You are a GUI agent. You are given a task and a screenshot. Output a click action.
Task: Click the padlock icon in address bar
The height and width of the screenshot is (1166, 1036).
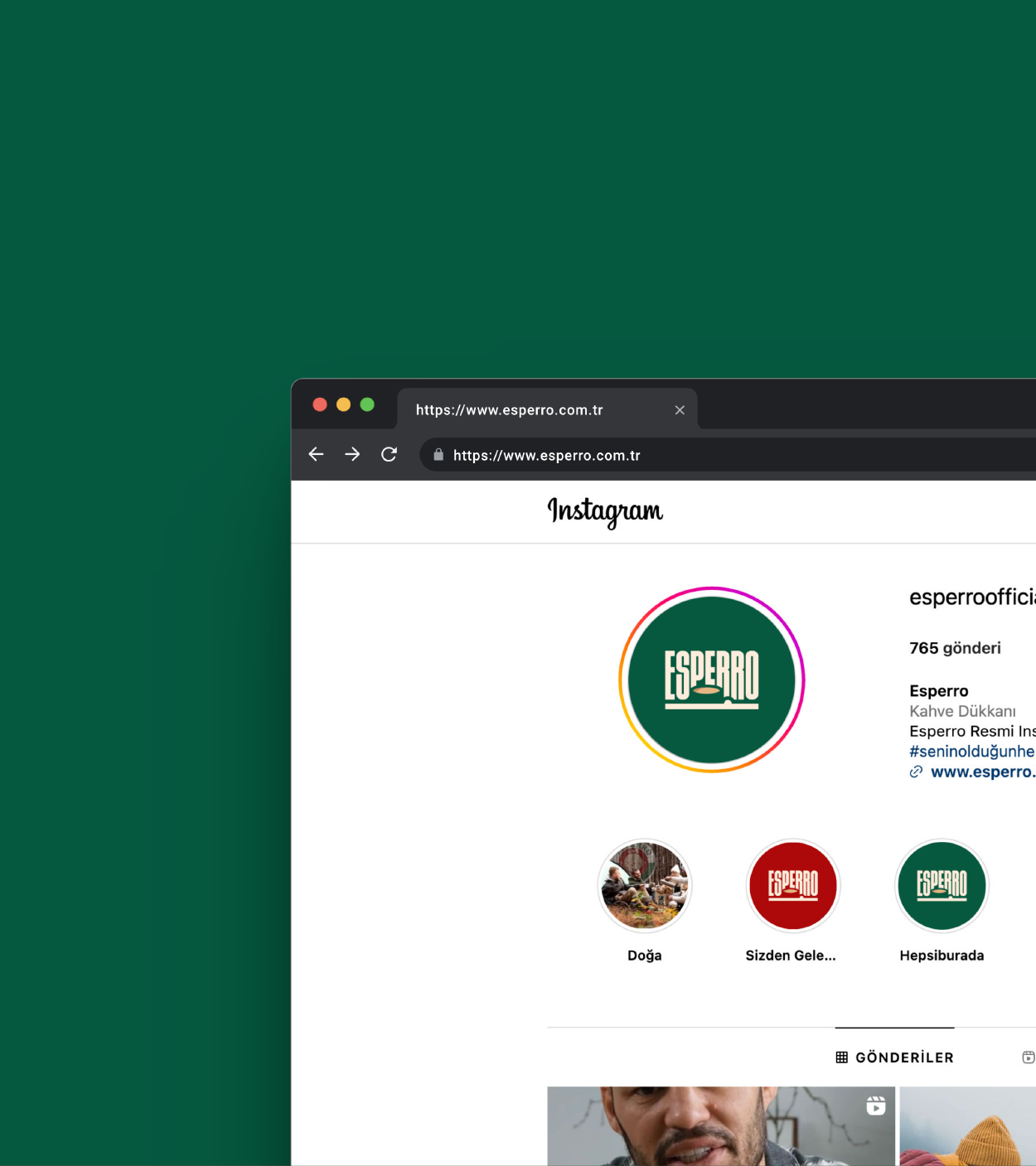coord(438,455)
